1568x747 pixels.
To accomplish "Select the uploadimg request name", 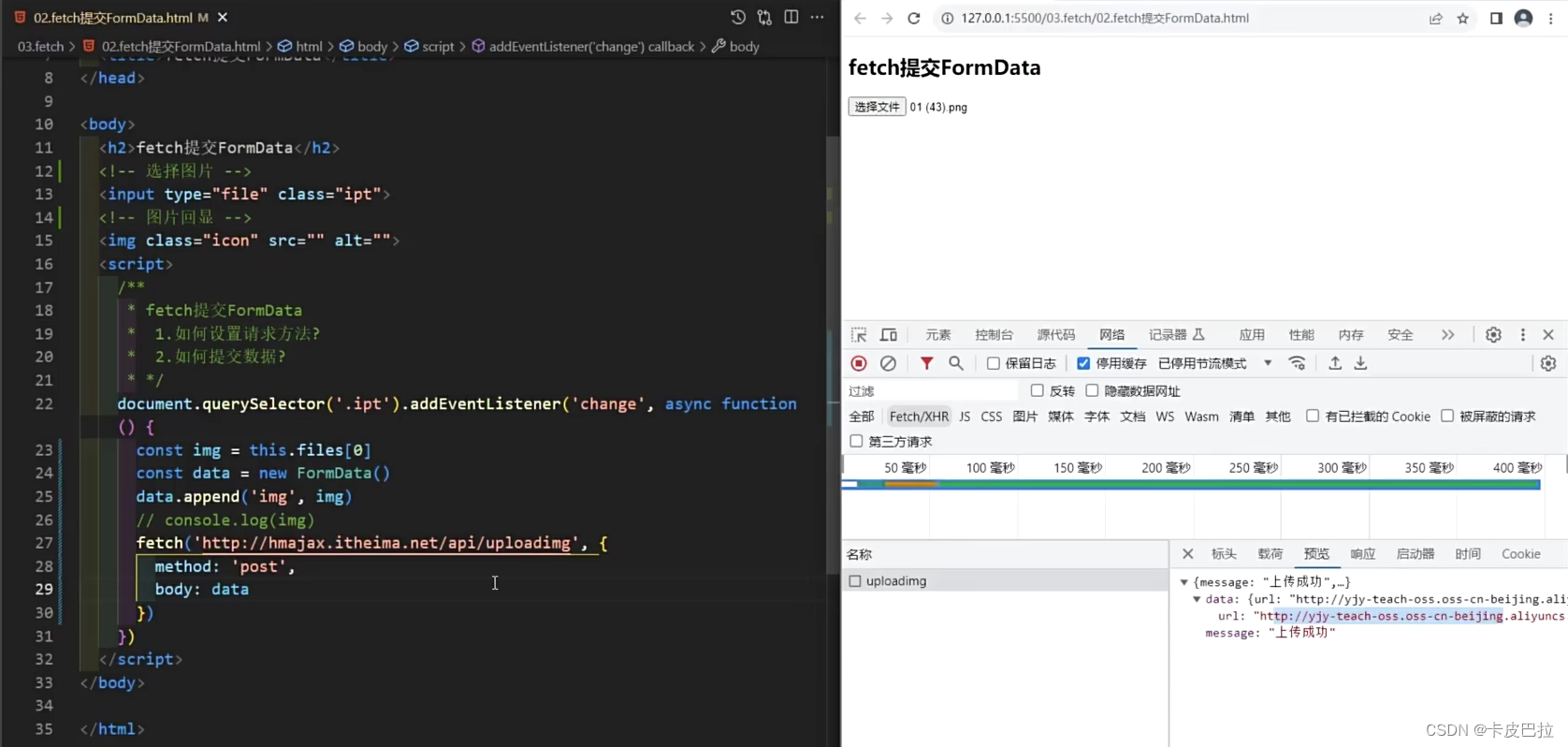I will (x=896, y=581).
